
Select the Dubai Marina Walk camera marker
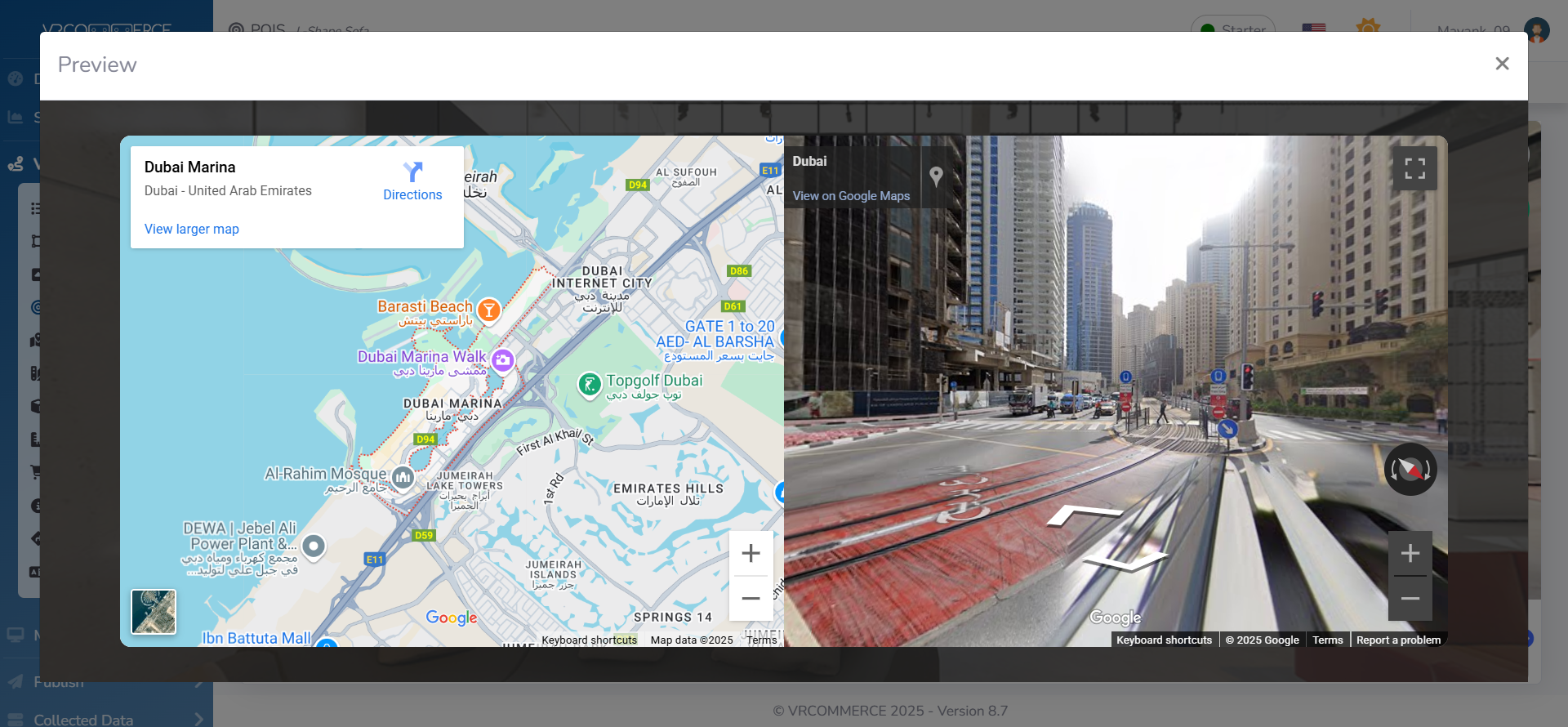(503, 359)
